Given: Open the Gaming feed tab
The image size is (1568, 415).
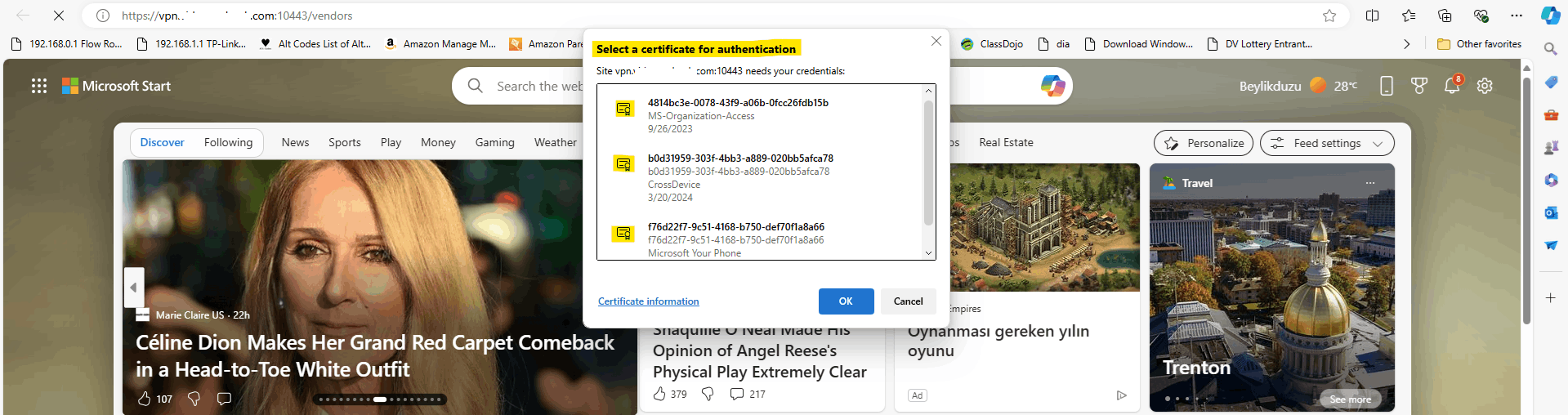Looking at the screenshot, I should point(495,143).
